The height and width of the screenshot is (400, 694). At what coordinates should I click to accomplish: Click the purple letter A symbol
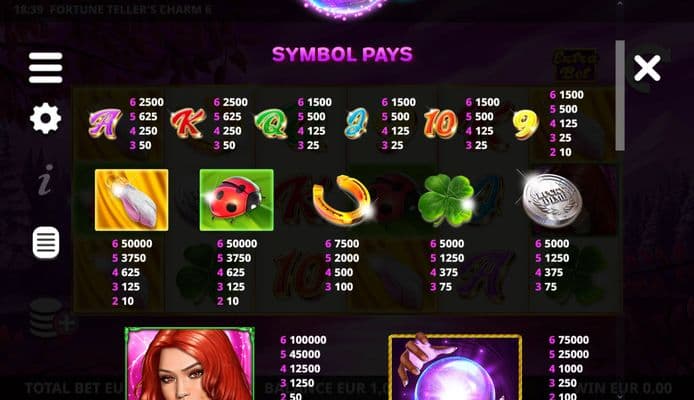pos(105,124)
